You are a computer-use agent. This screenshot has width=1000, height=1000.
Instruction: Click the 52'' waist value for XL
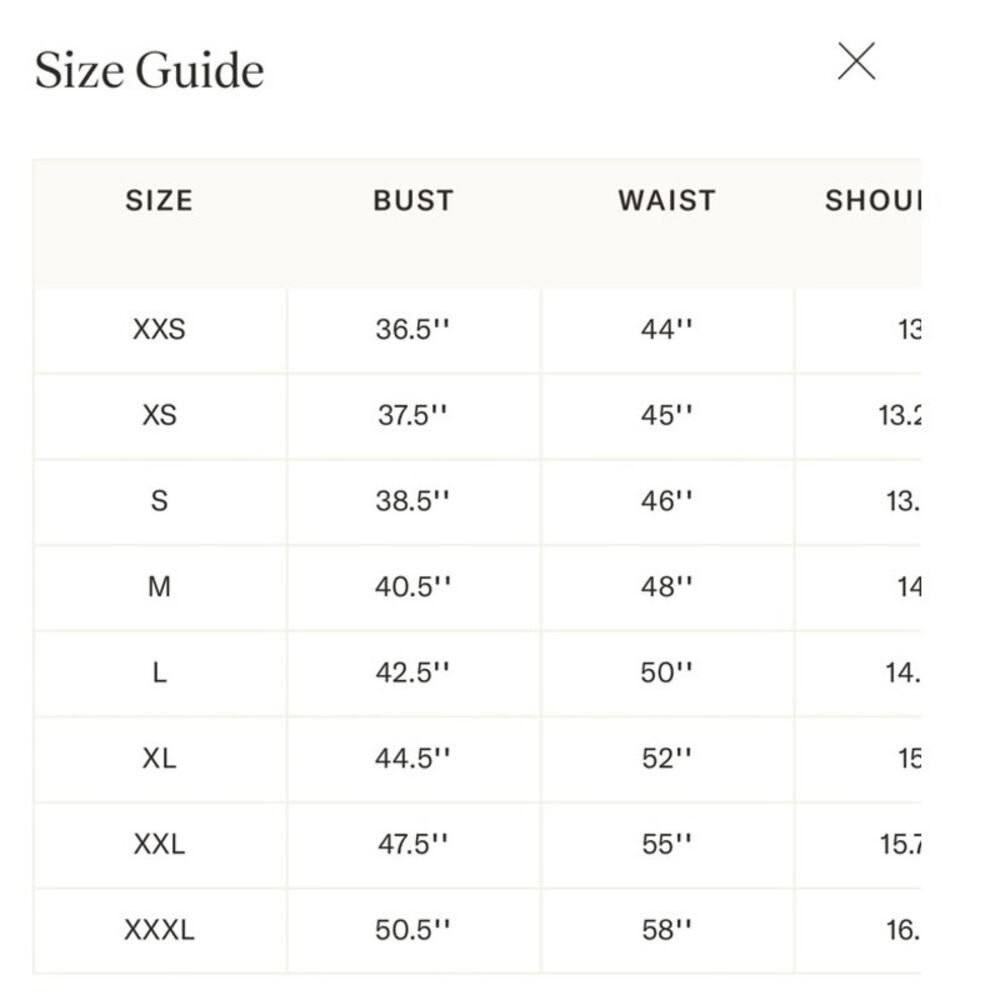[x=667, y=758]
